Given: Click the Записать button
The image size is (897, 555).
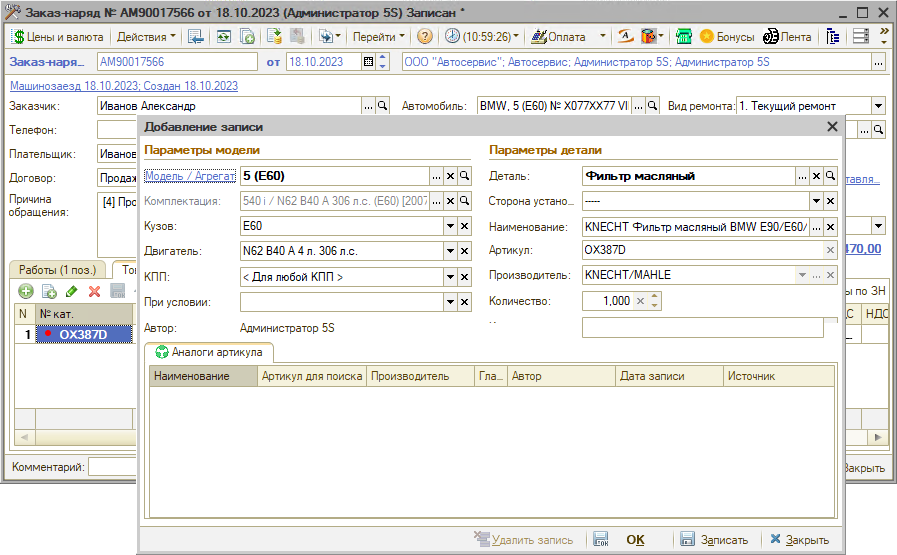Looking at the screenshot, I should click(715, 540).
